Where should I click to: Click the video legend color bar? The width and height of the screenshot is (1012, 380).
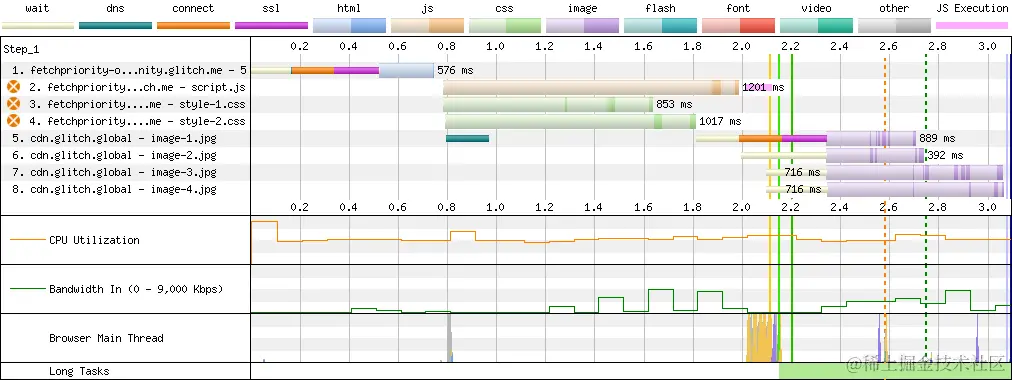click(x=816, y=26)
